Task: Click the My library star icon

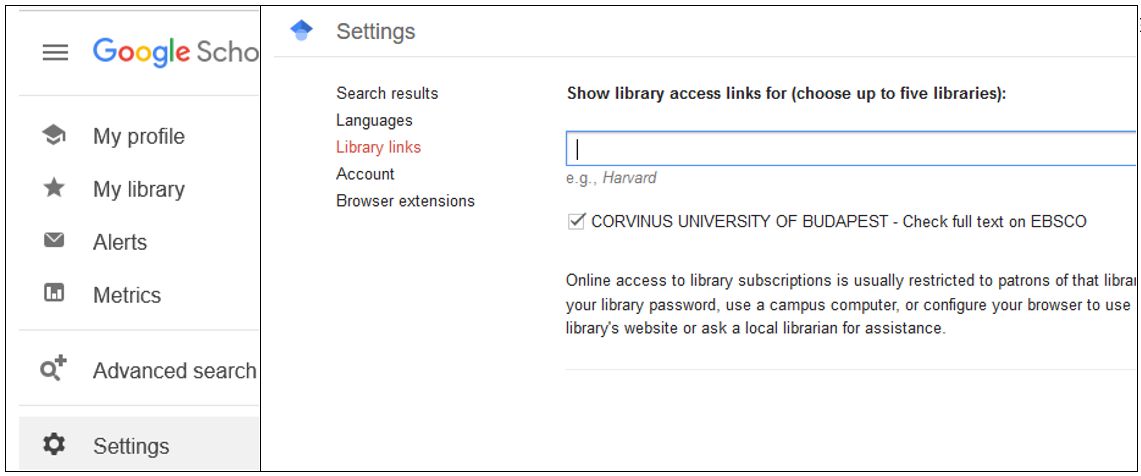Action: click(54, 189)
